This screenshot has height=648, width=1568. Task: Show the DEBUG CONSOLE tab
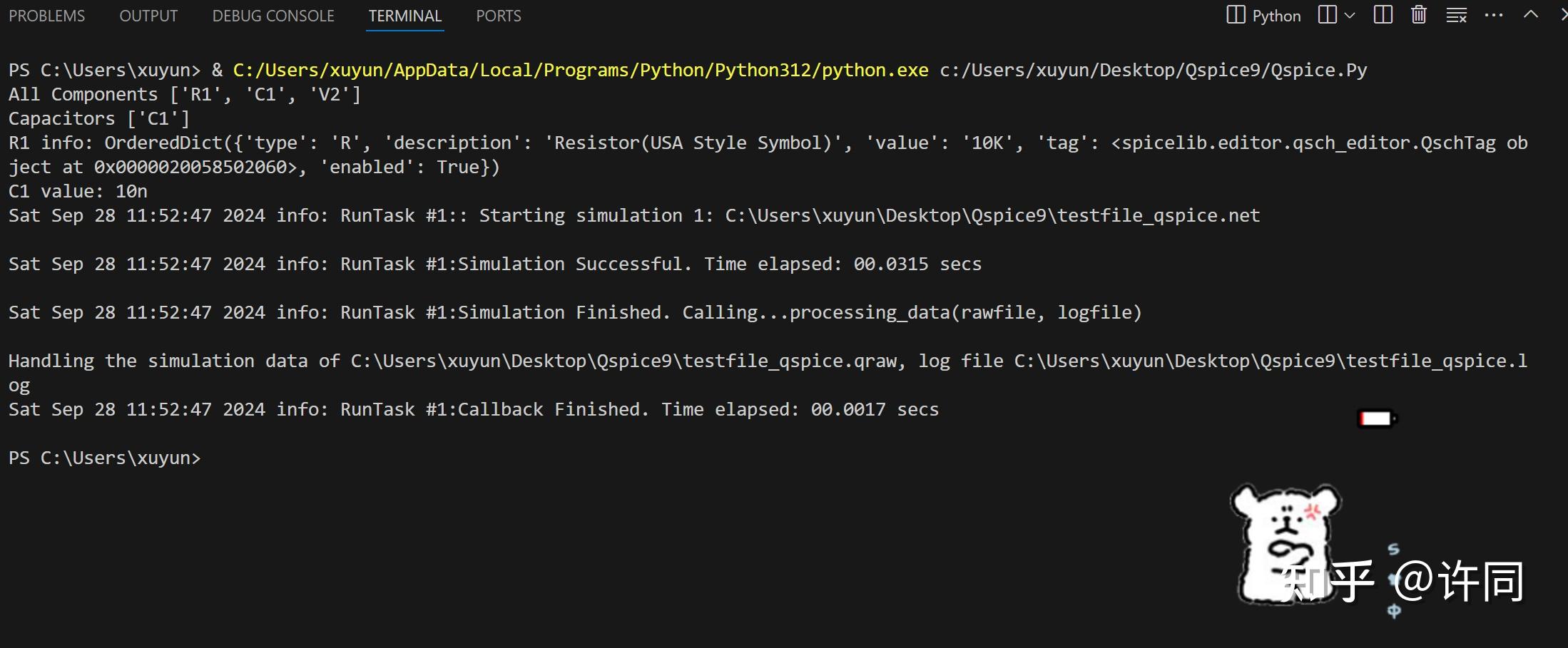point(273,16)
